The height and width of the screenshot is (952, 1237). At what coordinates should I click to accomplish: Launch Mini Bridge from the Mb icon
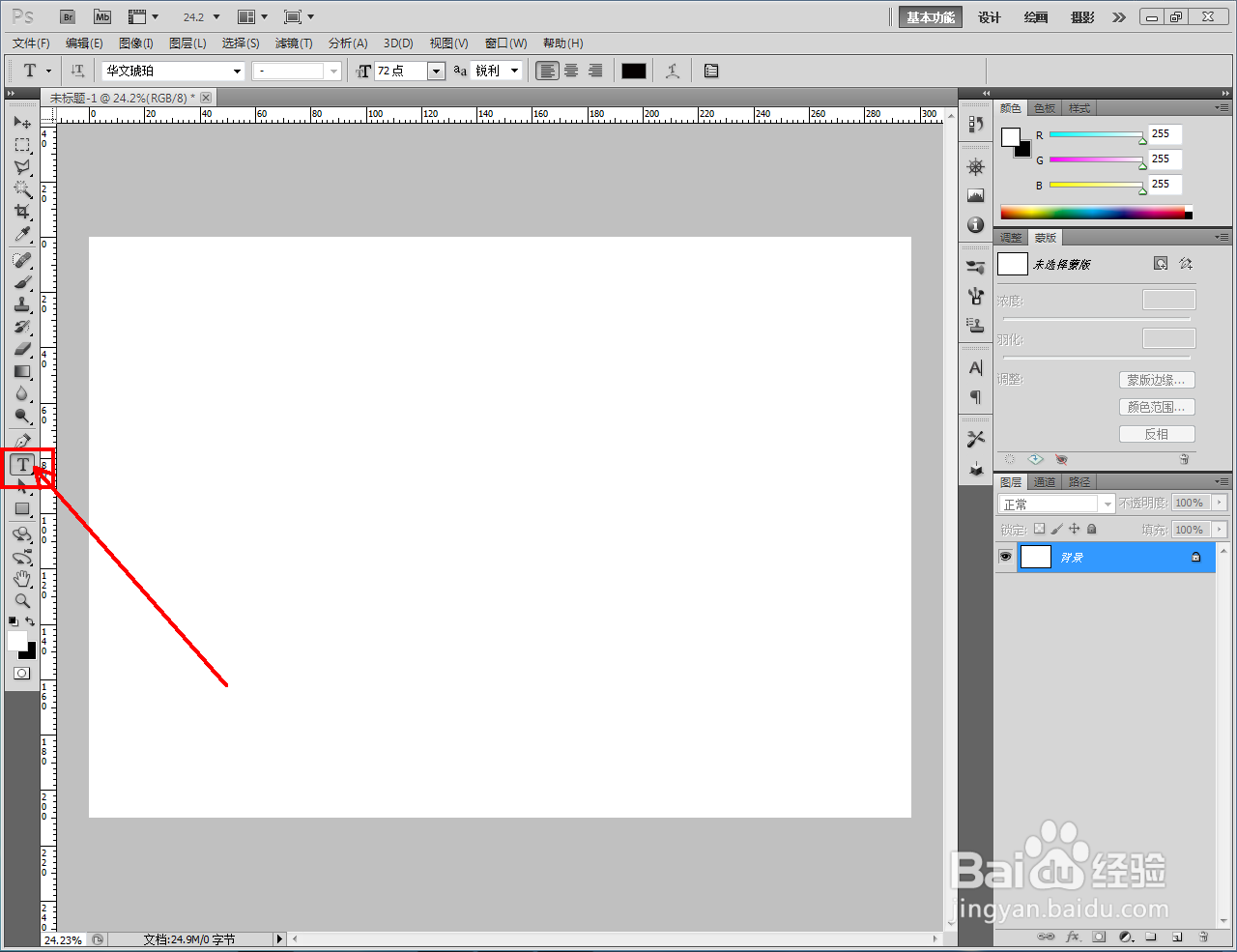pos(102,17)
